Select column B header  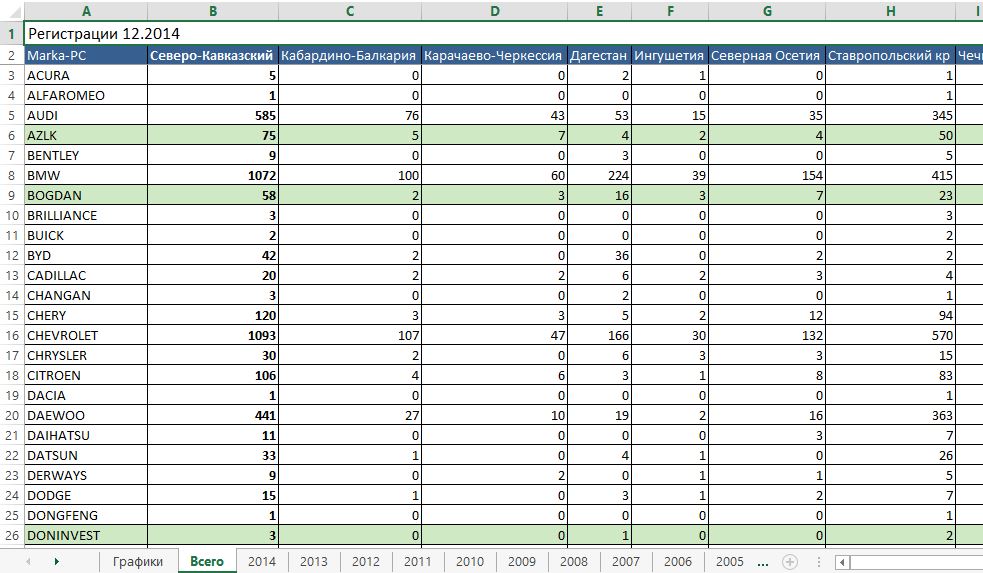click(x=213, y=11)
